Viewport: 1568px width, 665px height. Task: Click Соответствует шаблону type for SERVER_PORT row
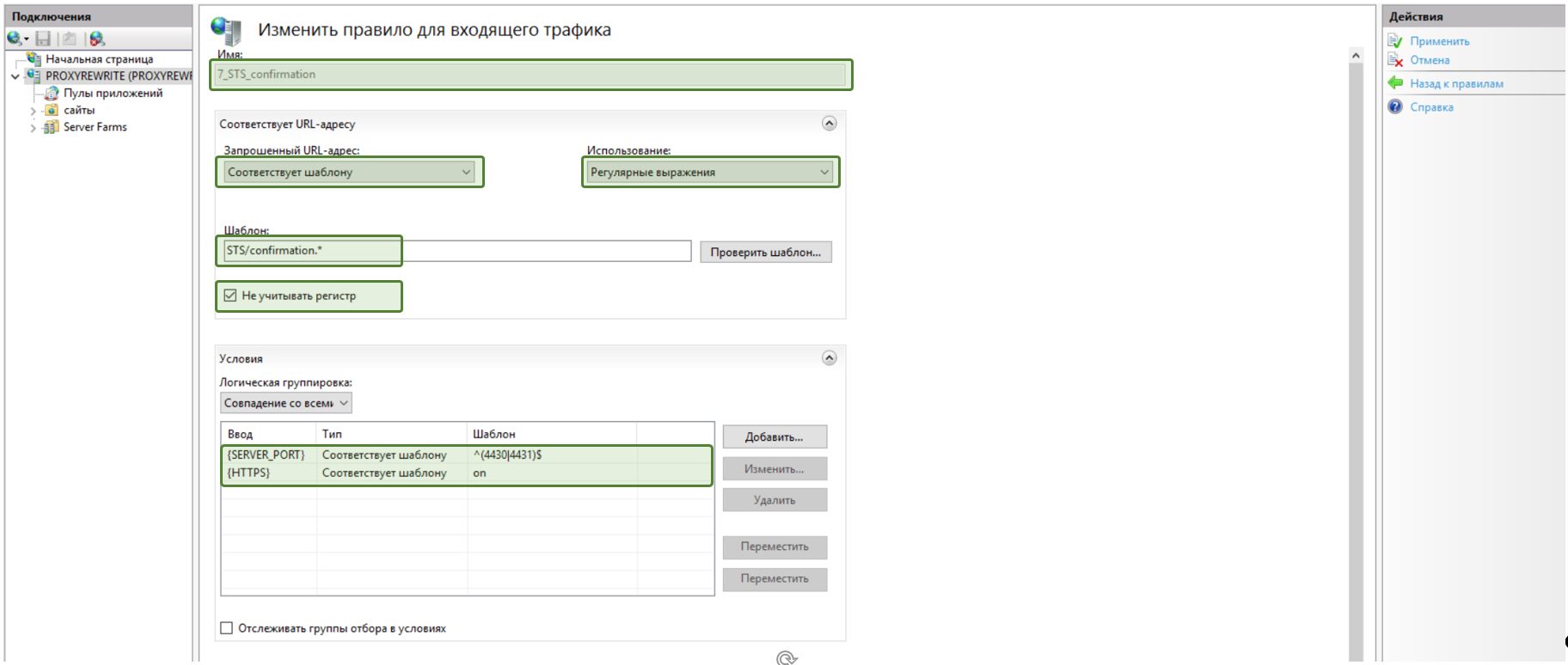(384, 455)
